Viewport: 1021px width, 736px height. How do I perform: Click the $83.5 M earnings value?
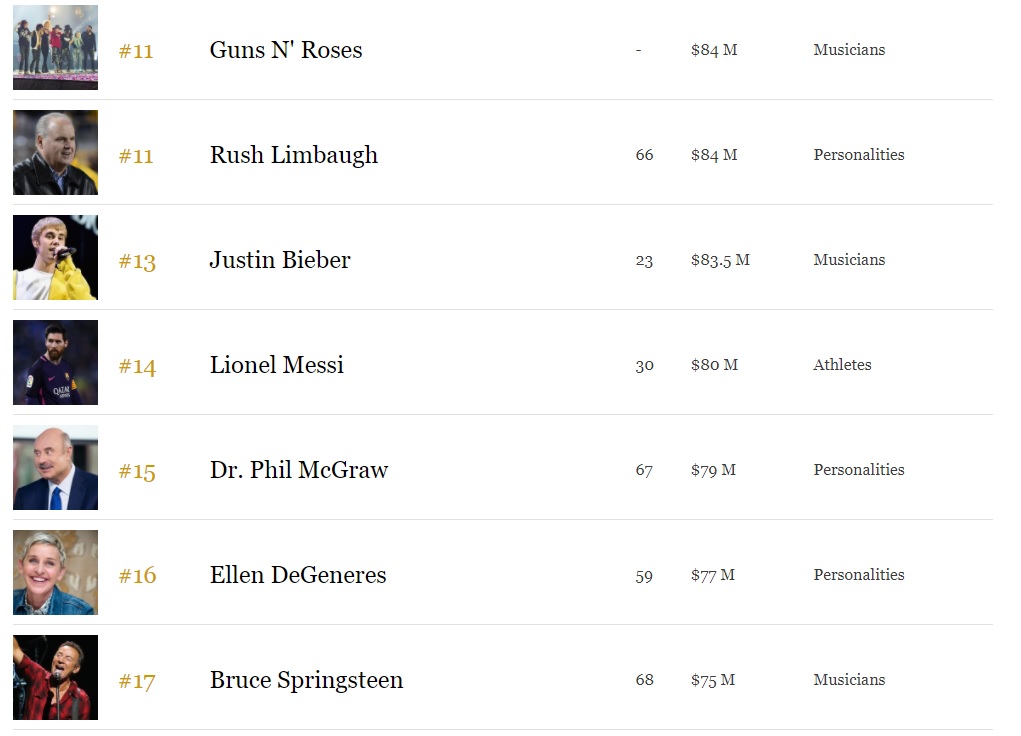(x=719, y=260)
